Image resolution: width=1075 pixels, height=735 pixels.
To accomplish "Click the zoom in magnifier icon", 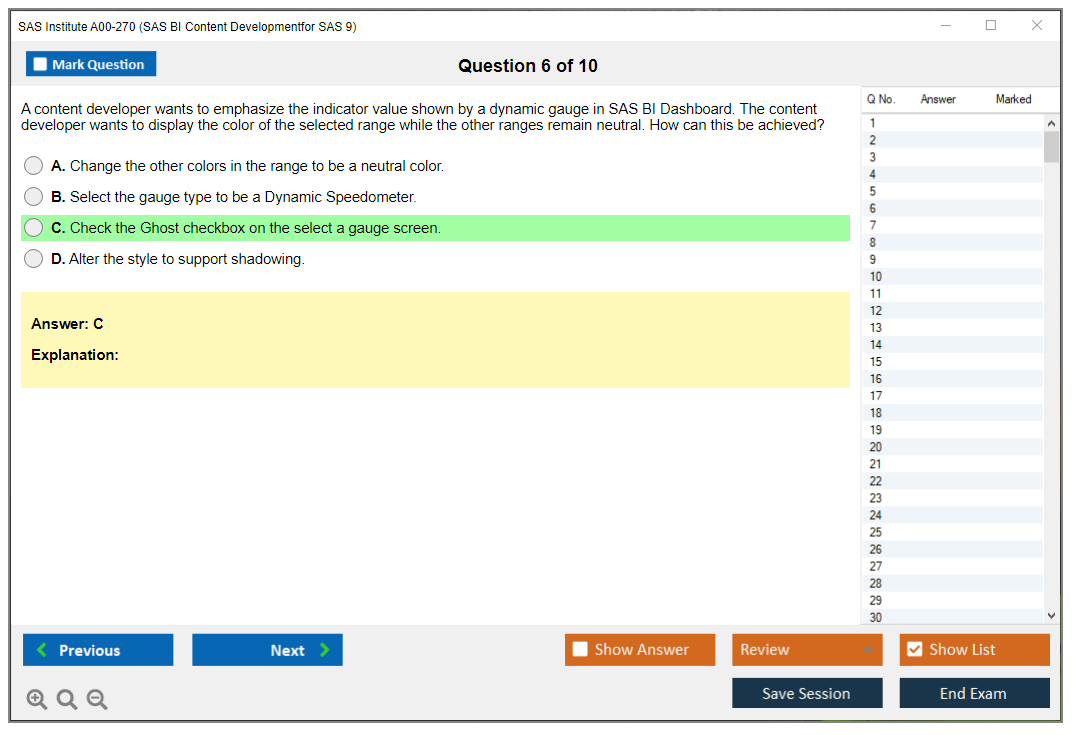I will (37, 700).
